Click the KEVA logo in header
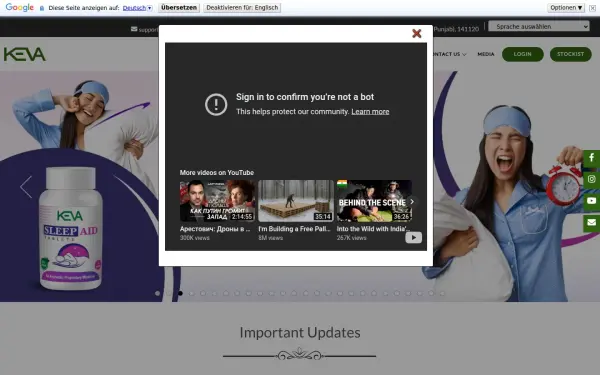Screen dimensions: 600x375 pos(25,54)
